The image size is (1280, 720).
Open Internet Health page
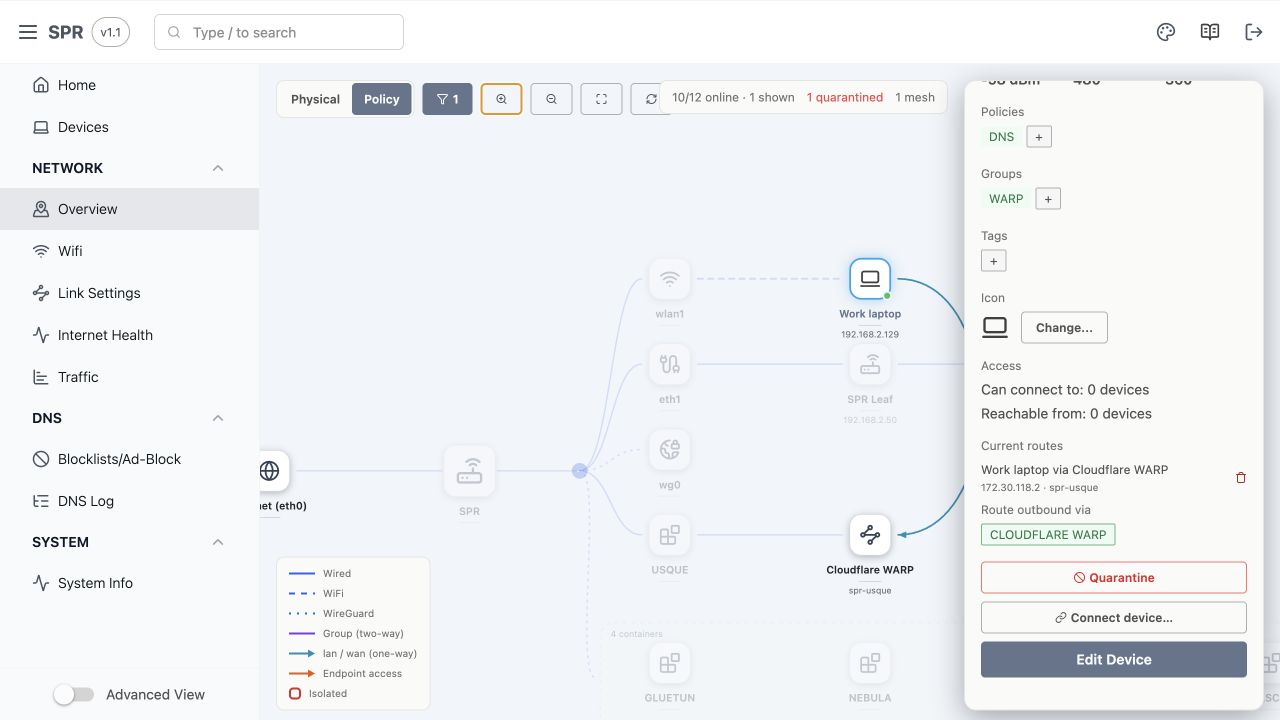(129, 335)
